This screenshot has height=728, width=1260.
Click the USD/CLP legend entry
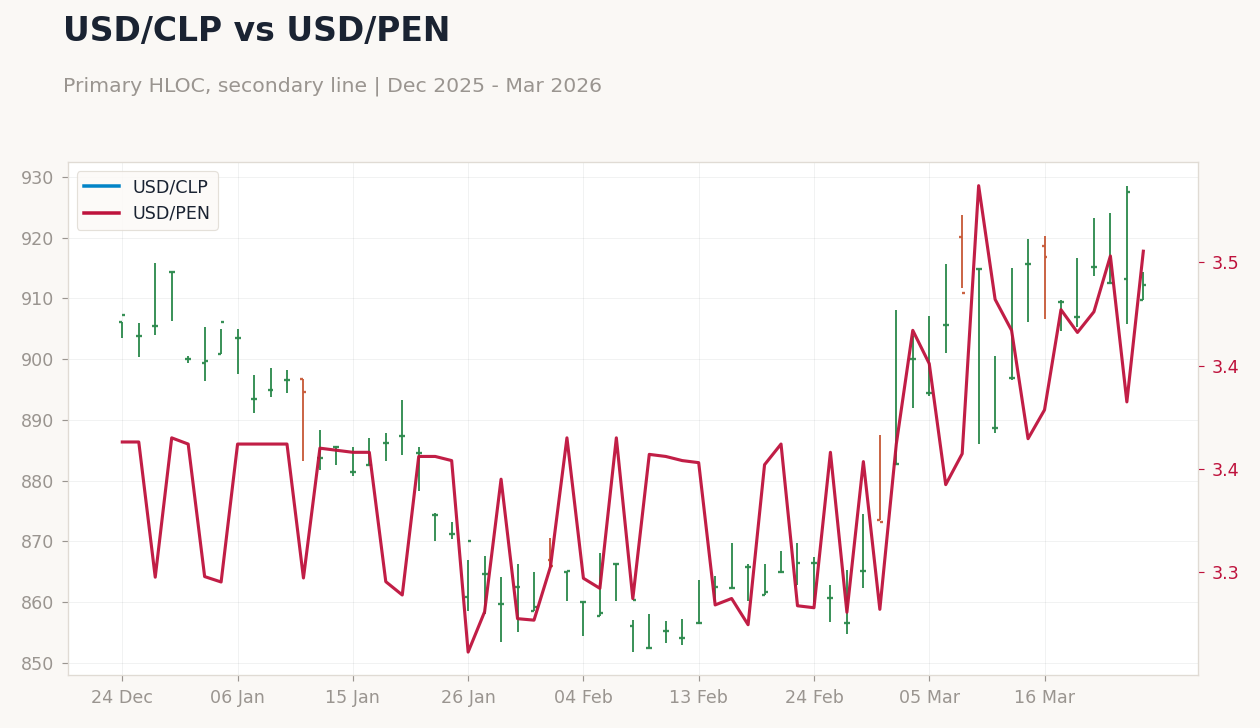click(146, 187)
